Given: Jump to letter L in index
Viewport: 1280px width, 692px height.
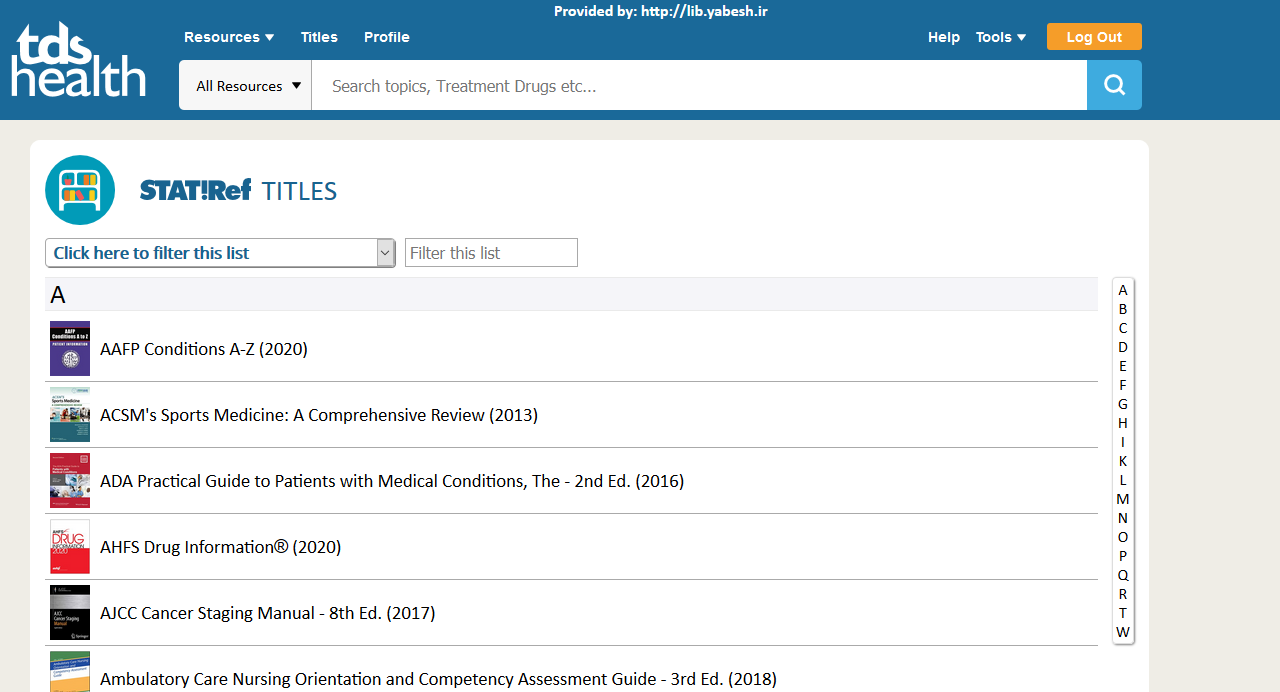Looking at the screenshot, I should (1123, 480).
